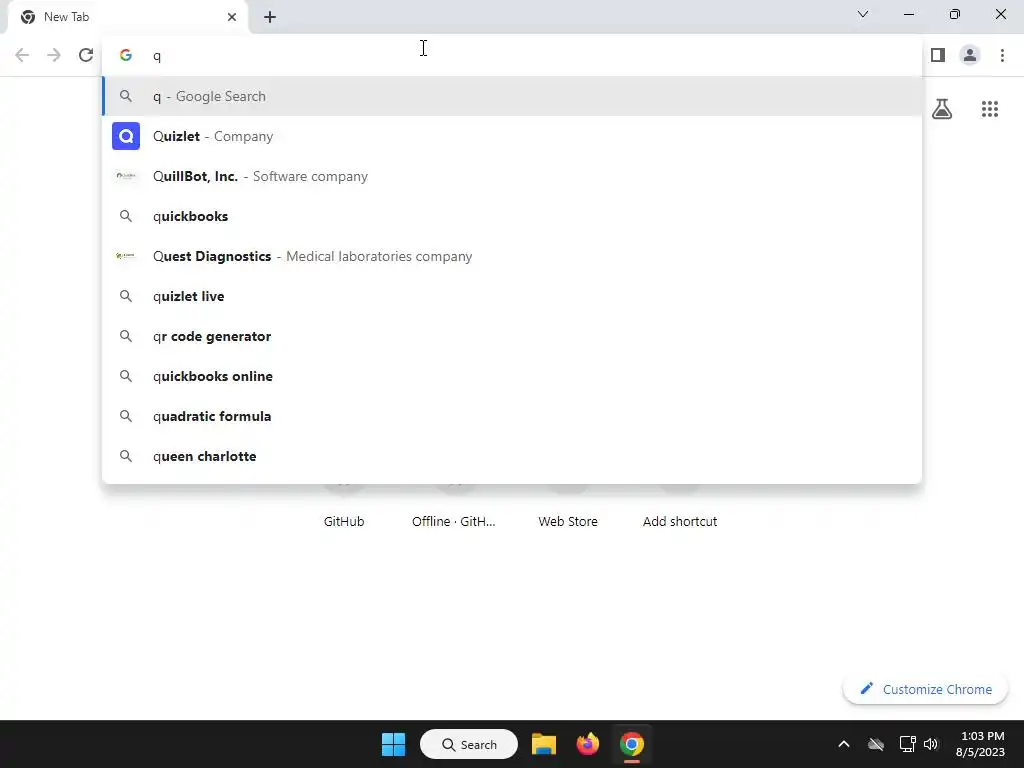Click the Quizlet logo icon
Image resolution: width=1024 pixels, height=768 pixels.
[x=126, y=136]
